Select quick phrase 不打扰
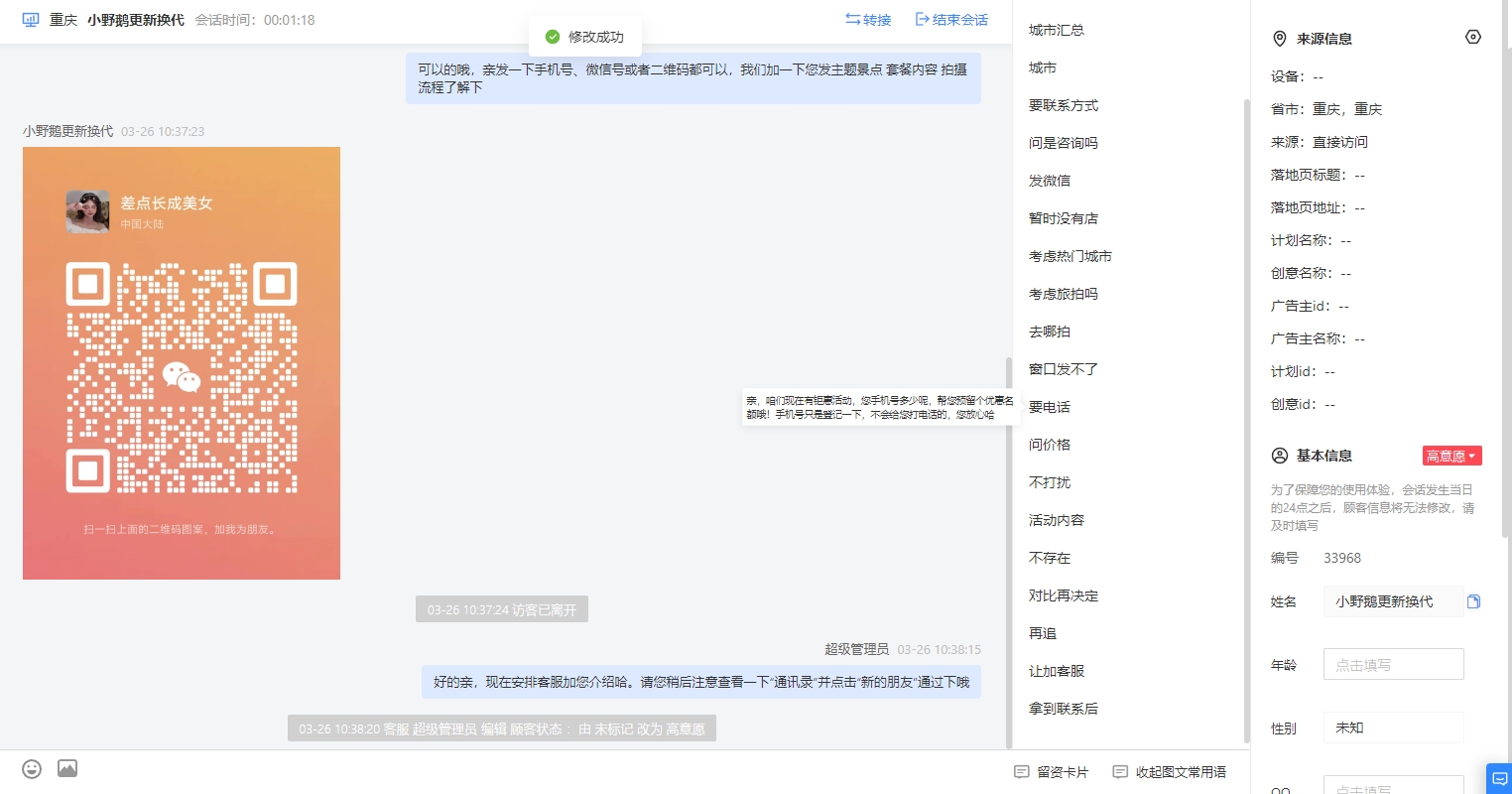This screenshot has width=1512, height=794. pyautogui.click(x=1050, y=482)
